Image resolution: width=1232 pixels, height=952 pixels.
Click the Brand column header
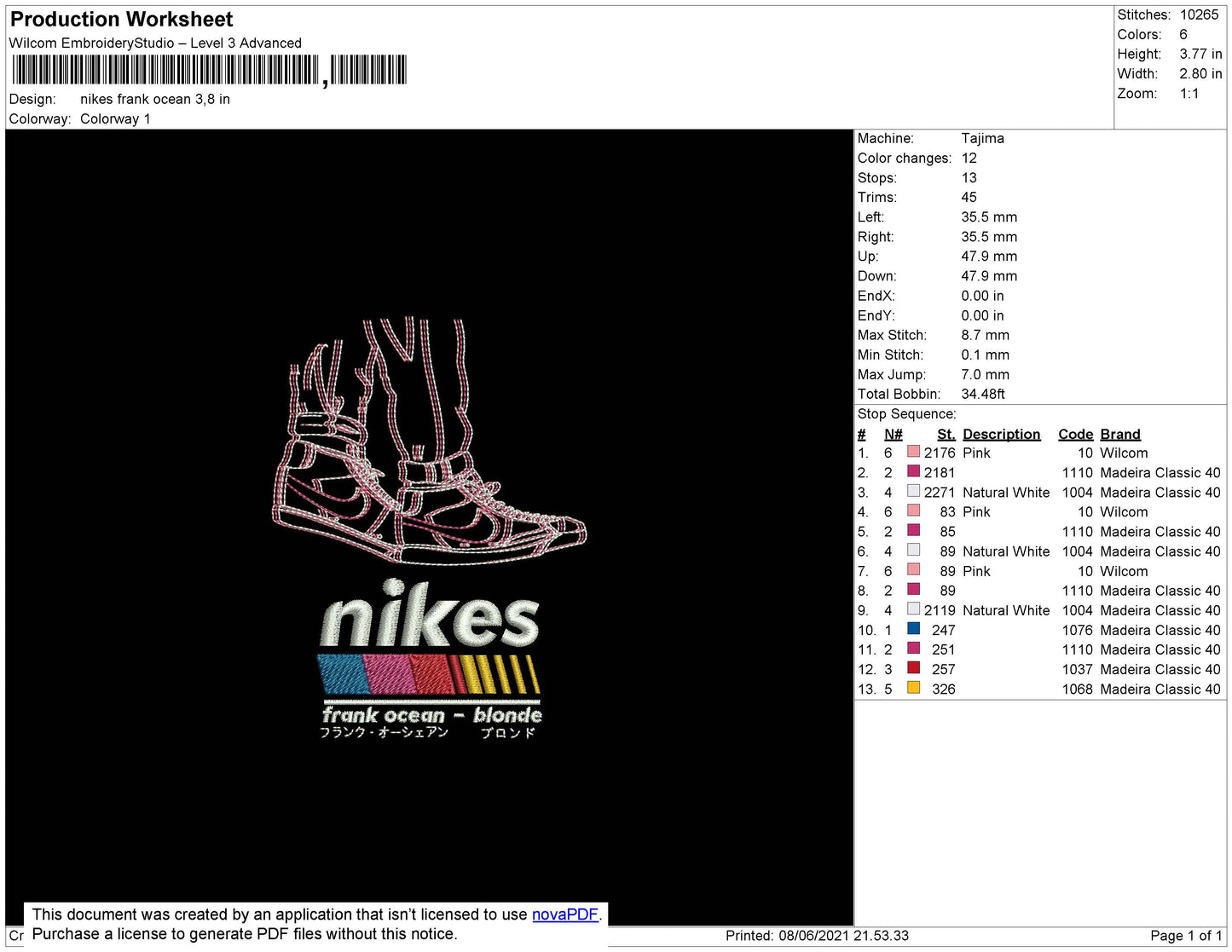[1119, 434]
